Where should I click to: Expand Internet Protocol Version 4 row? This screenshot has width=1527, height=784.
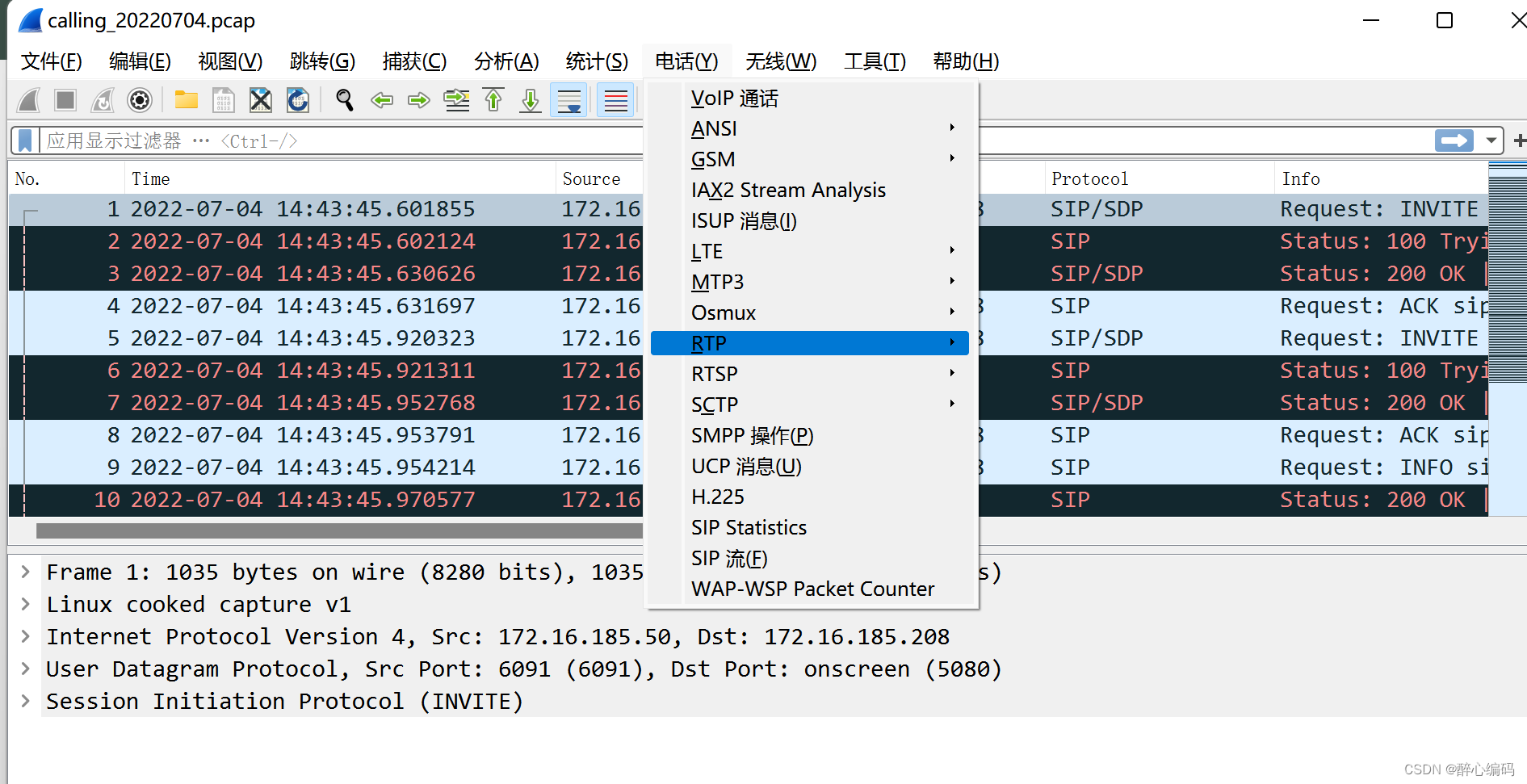(26, 637)
